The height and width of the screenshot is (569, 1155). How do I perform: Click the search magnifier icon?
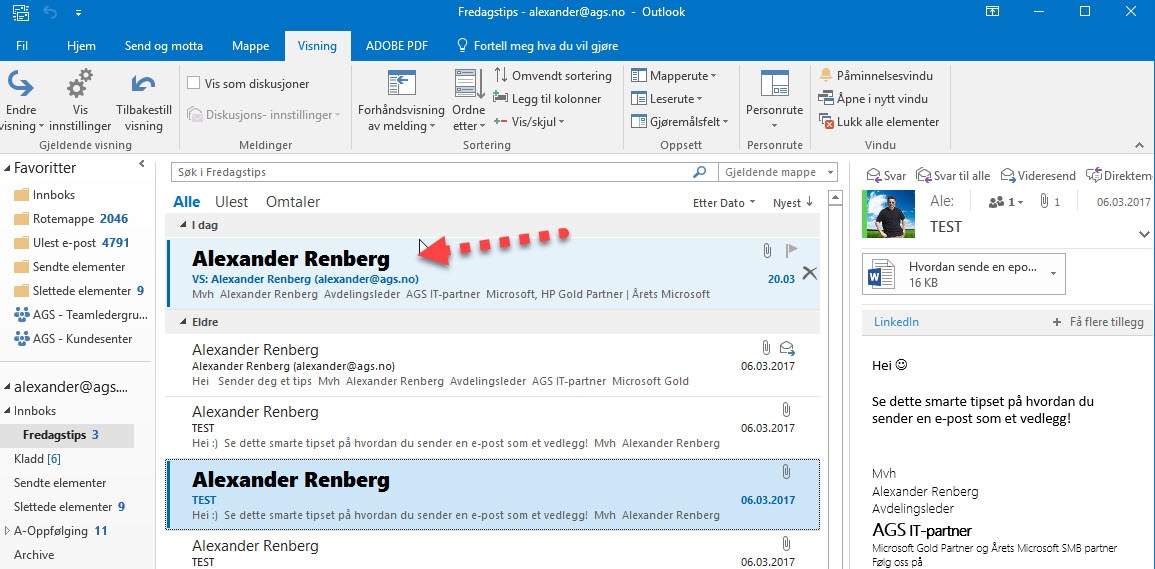point(700,172)
